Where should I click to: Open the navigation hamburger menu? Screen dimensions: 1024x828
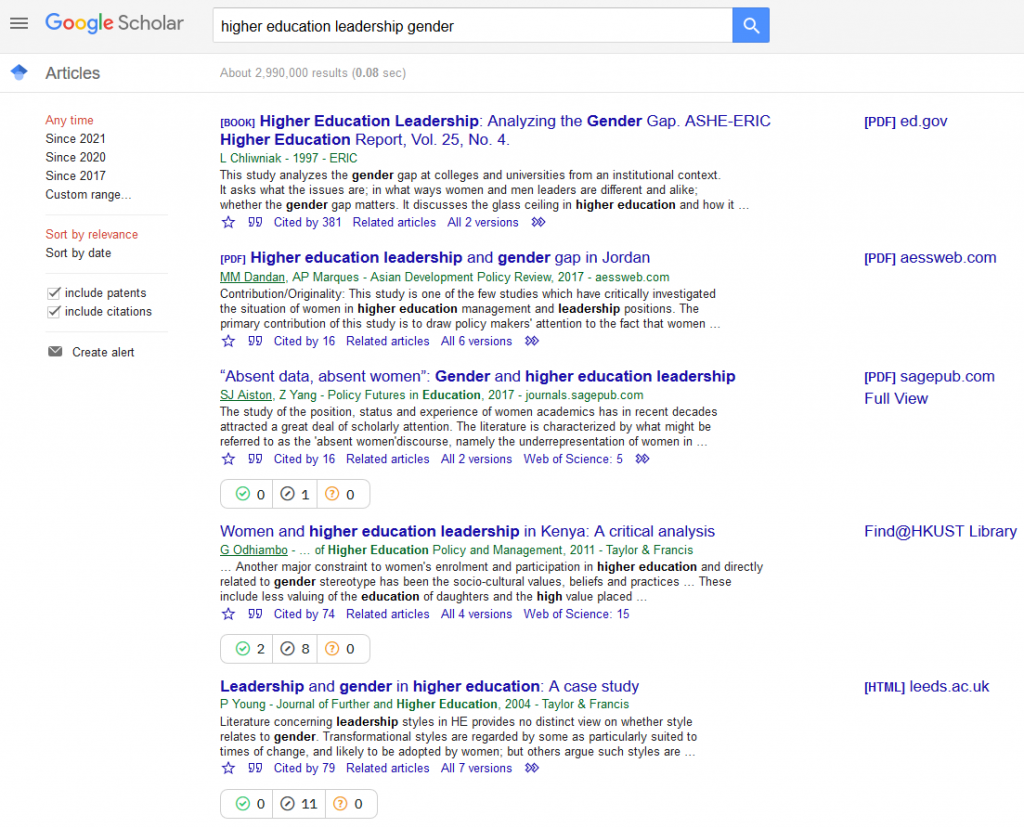tap(19, 23)
